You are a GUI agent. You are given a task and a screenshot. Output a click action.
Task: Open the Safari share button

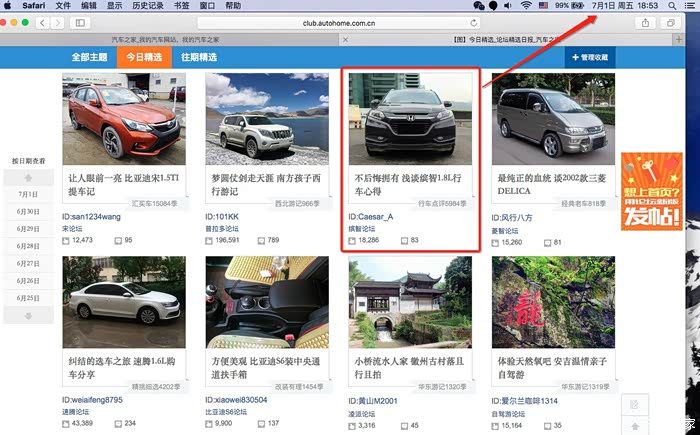tap(646, 23)
